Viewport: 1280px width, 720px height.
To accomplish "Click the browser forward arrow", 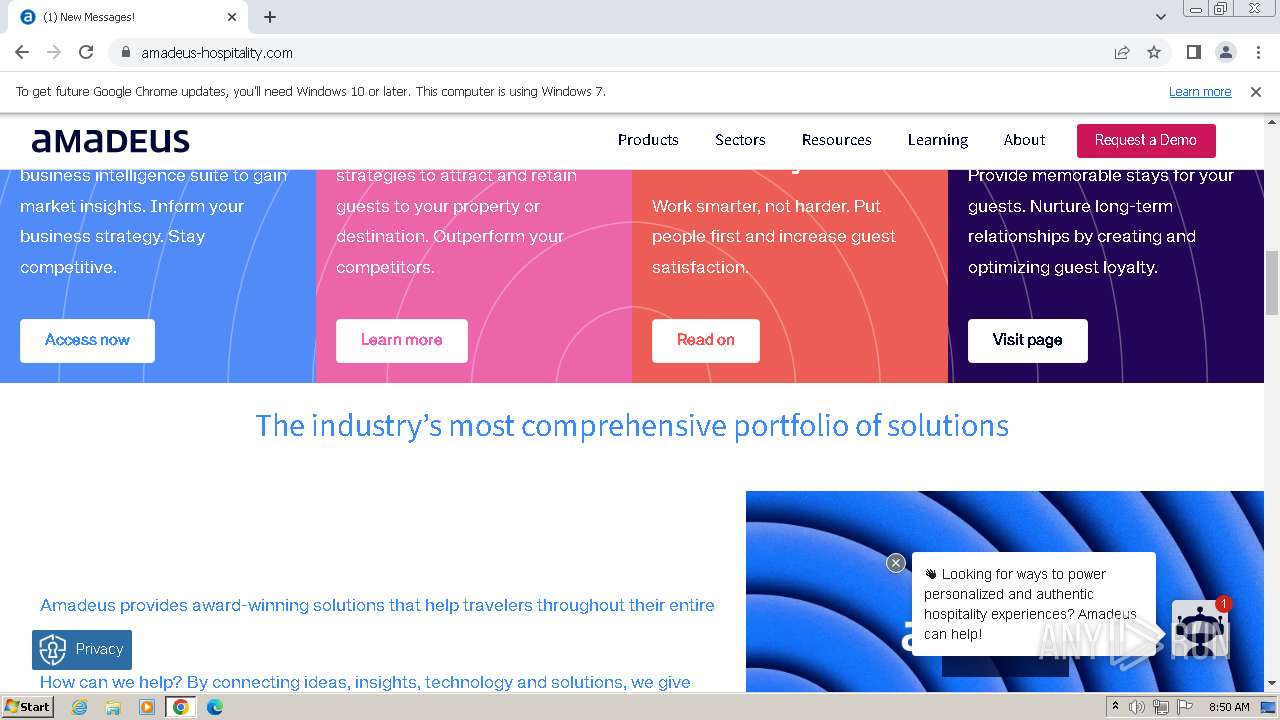I will point(54,52).
